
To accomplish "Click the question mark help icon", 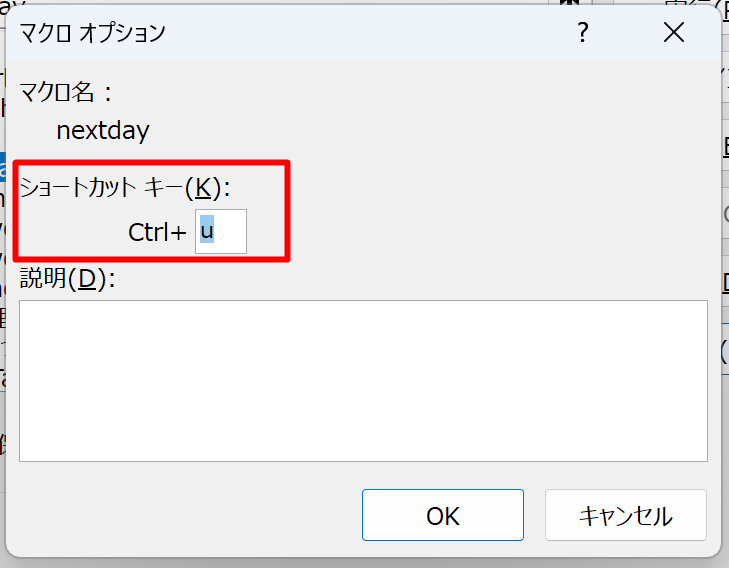I will 583,33.
